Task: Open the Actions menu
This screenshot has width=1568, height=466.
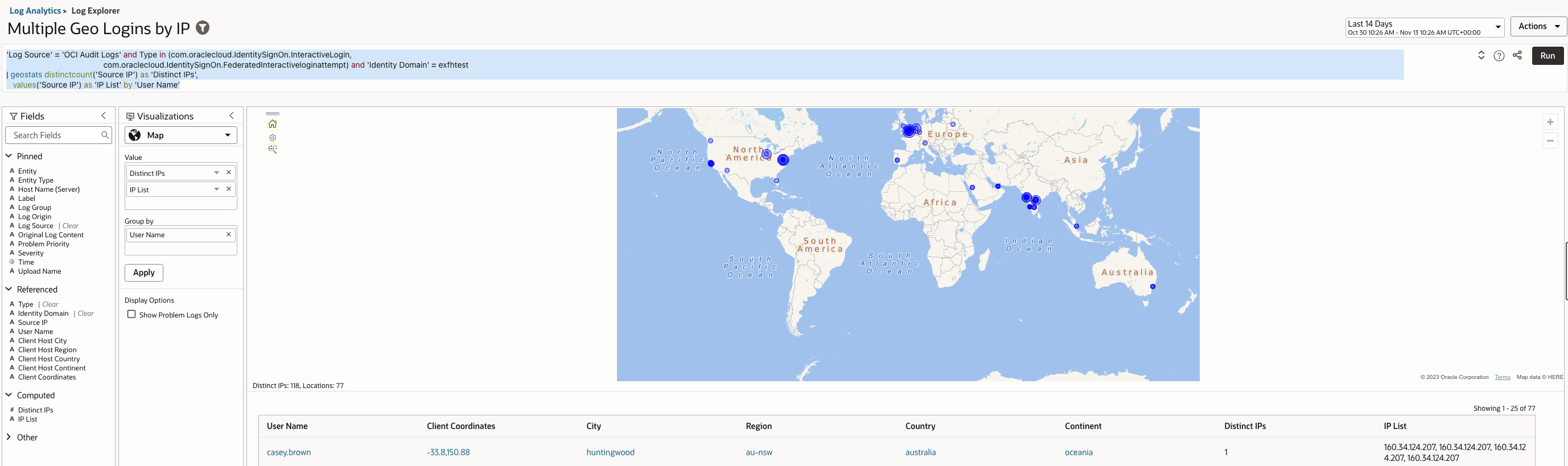Action: [1538, 26]
